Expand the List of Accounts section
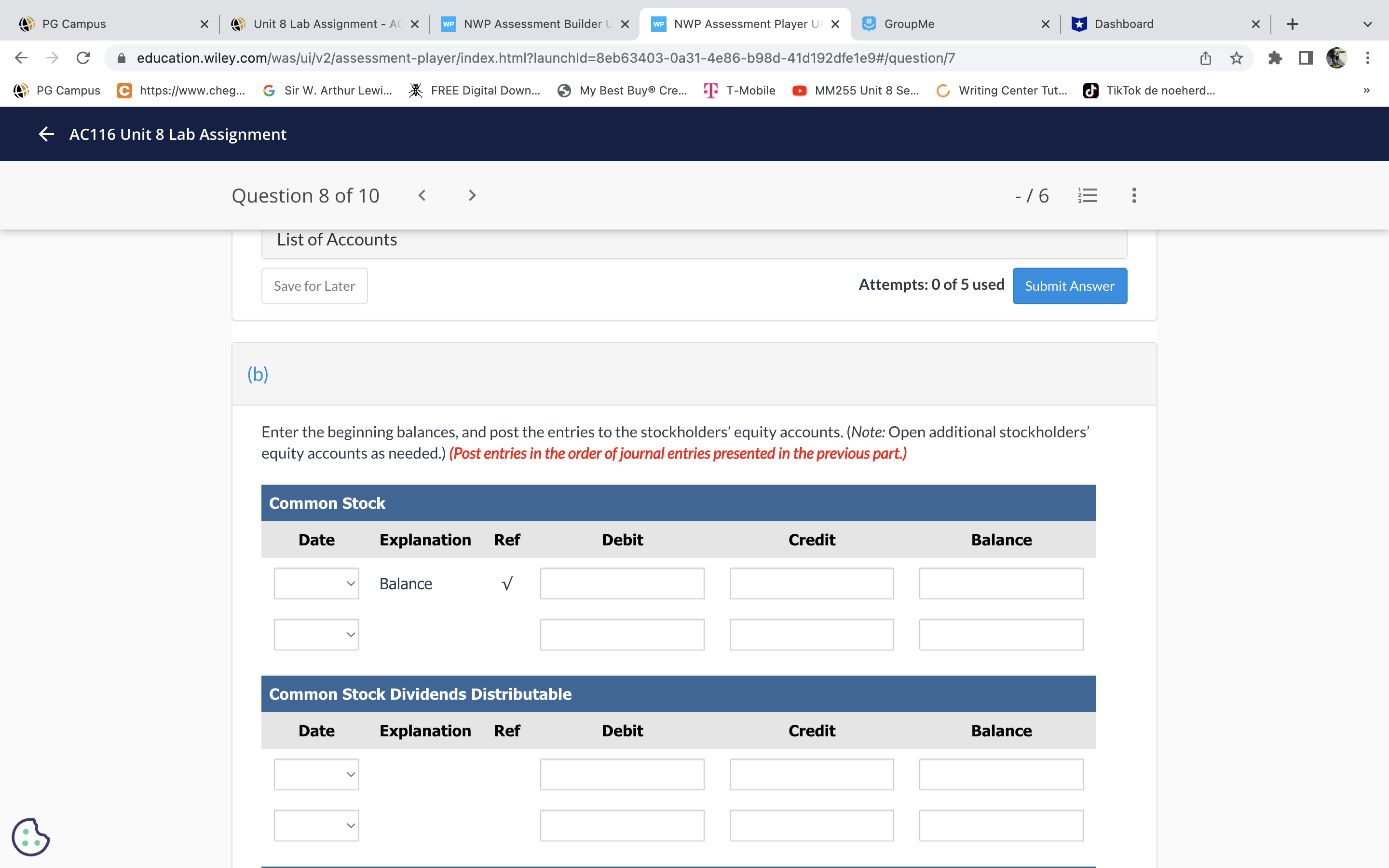This screenshot has width=1389, height=868. 694,240
